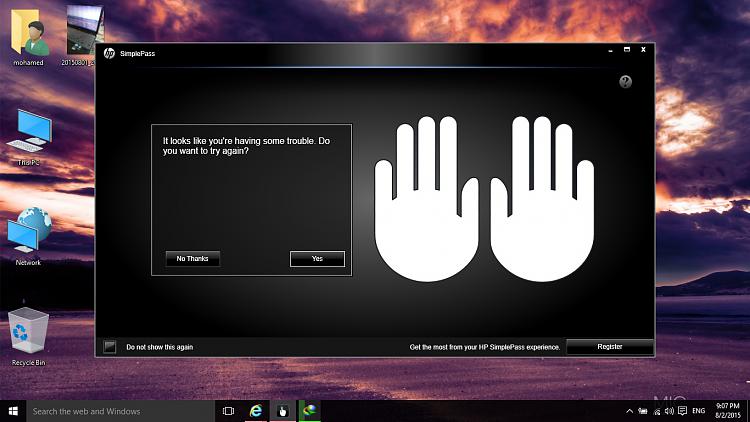Click the Search the web and Windows box
750x422 pixels.
[x=120, y=411]
